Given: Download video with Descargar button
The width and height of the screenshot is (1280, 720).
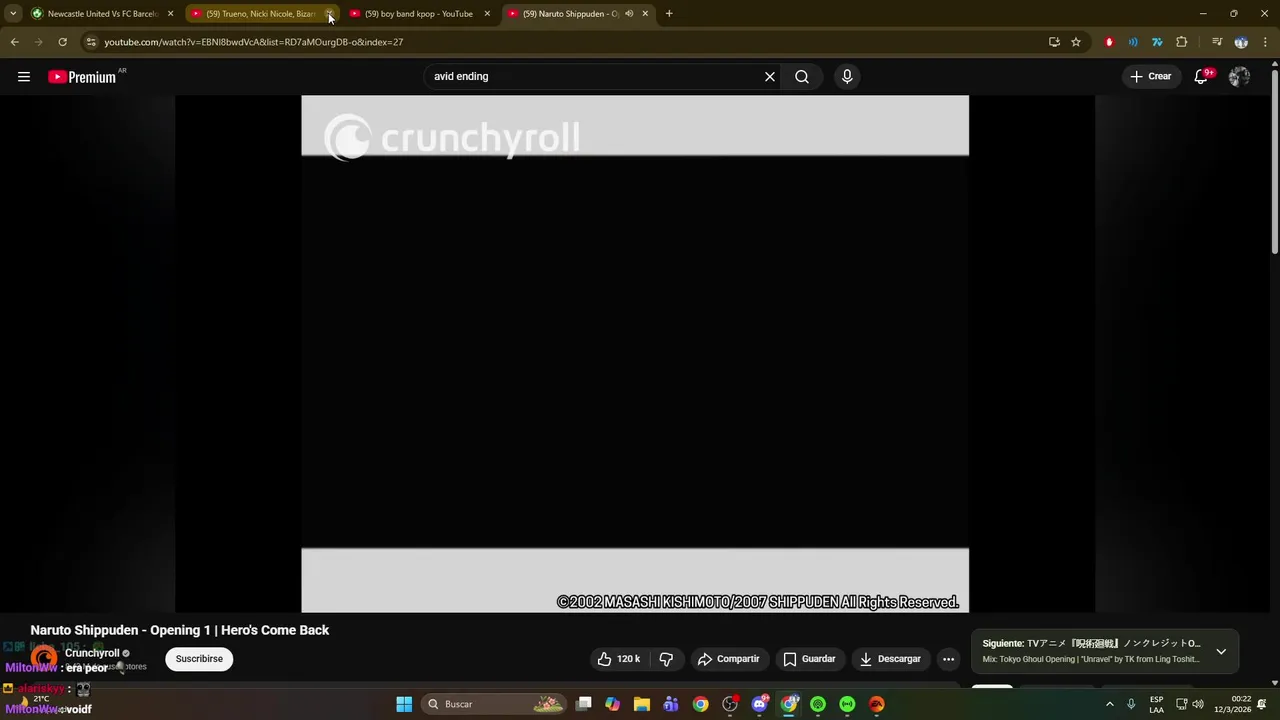Looking at the screenshot, I should tap(890, 659).
